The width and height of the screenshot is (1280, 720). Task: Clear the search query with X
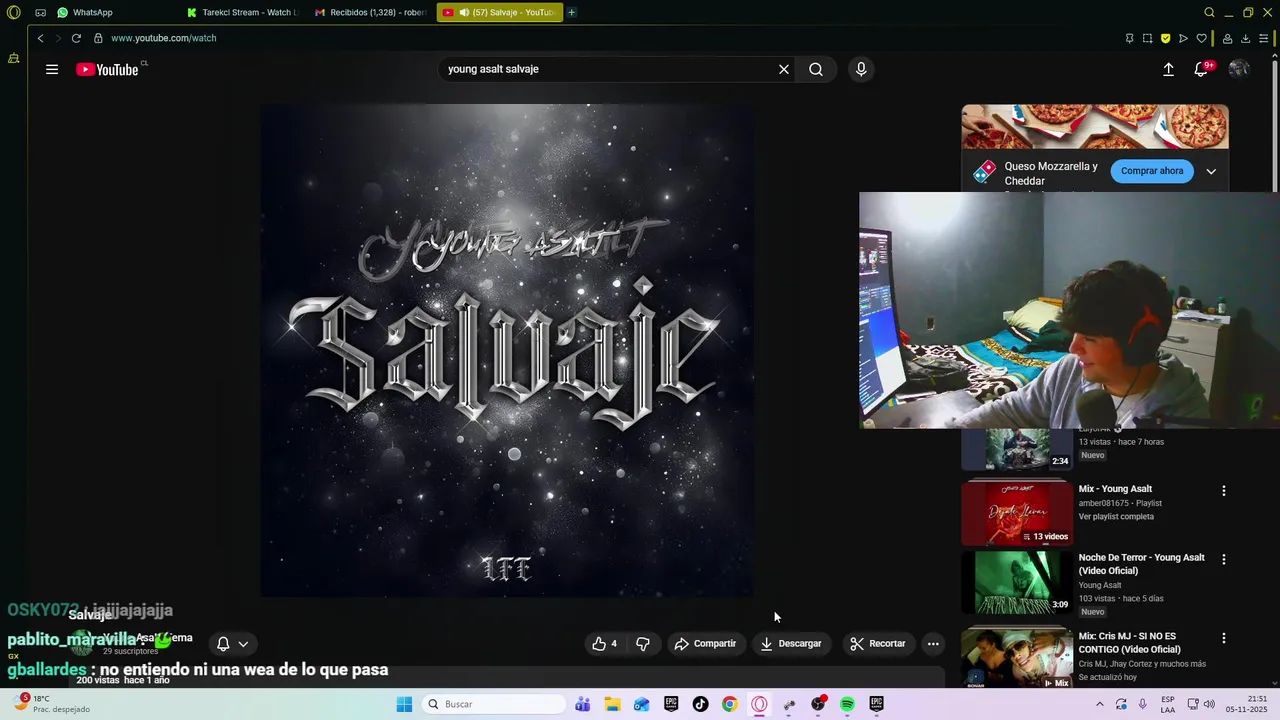[x=784, y=69]
